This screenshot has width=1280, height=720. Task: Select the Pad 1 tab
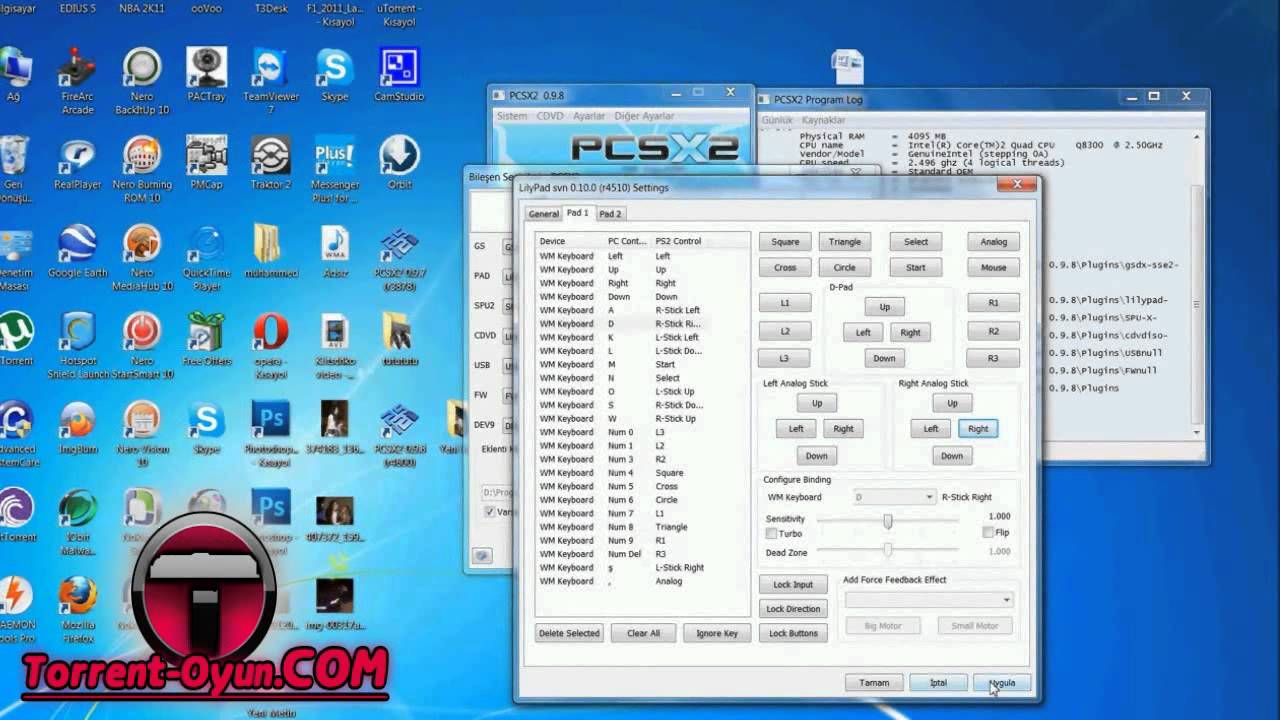(577, 213)
